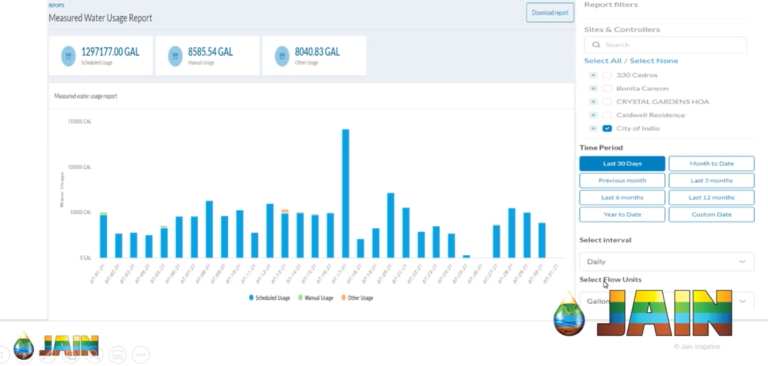The height and width of the screenshot is (366, 768).
Task: Open the Select Flow Units dropdown arrow
Action: pos(743,301)
